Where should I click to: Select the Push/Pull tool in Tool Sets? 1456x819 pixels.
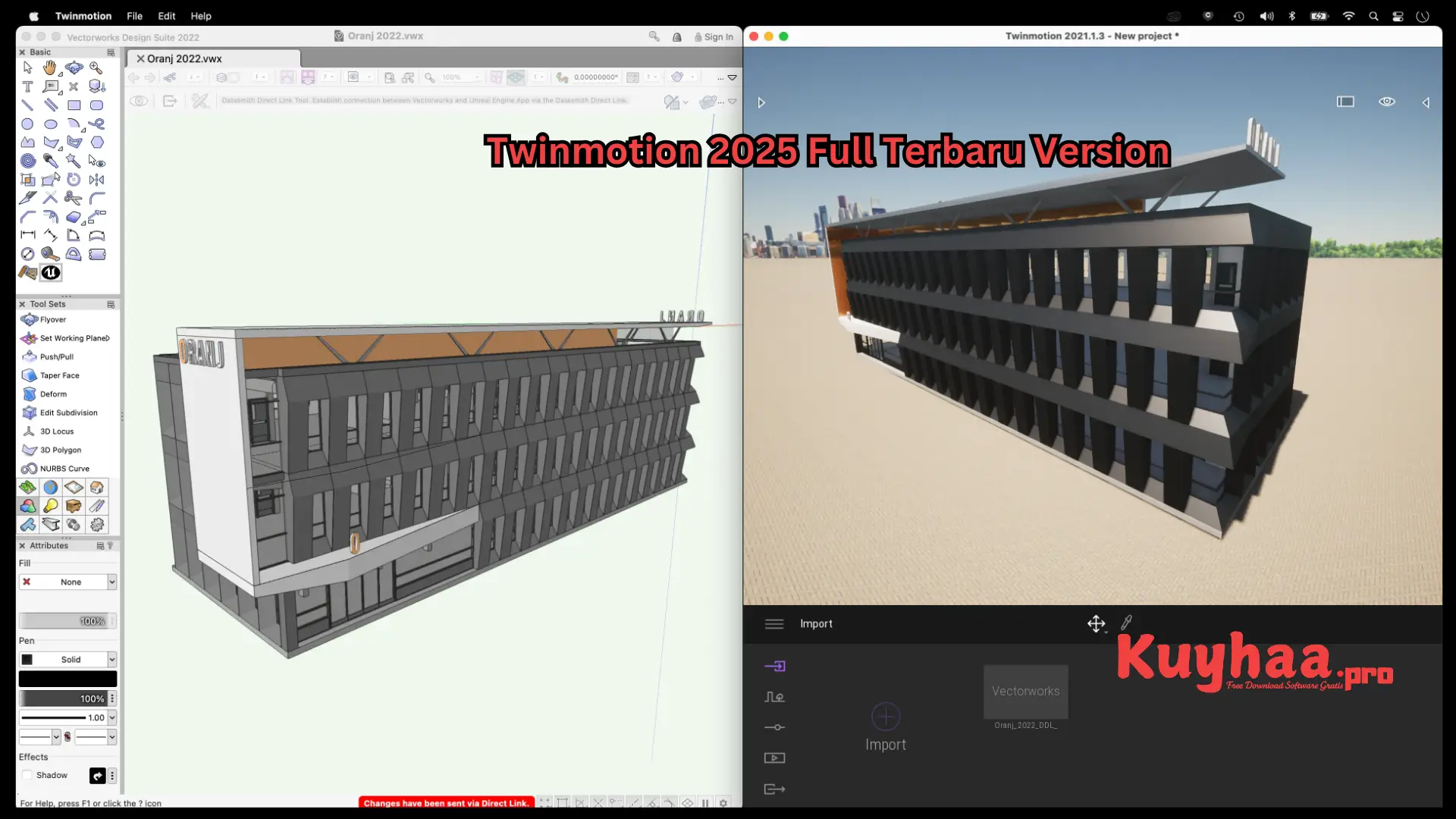coord(57,356)
